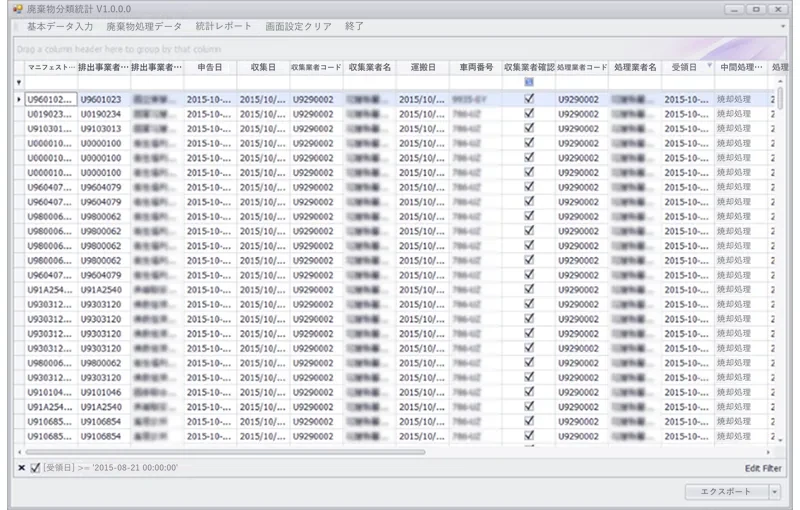The height and width of the screenshot is (510, 800).
Task: Click the filter row cell under 収集日
Action: [x=263, y=82]
